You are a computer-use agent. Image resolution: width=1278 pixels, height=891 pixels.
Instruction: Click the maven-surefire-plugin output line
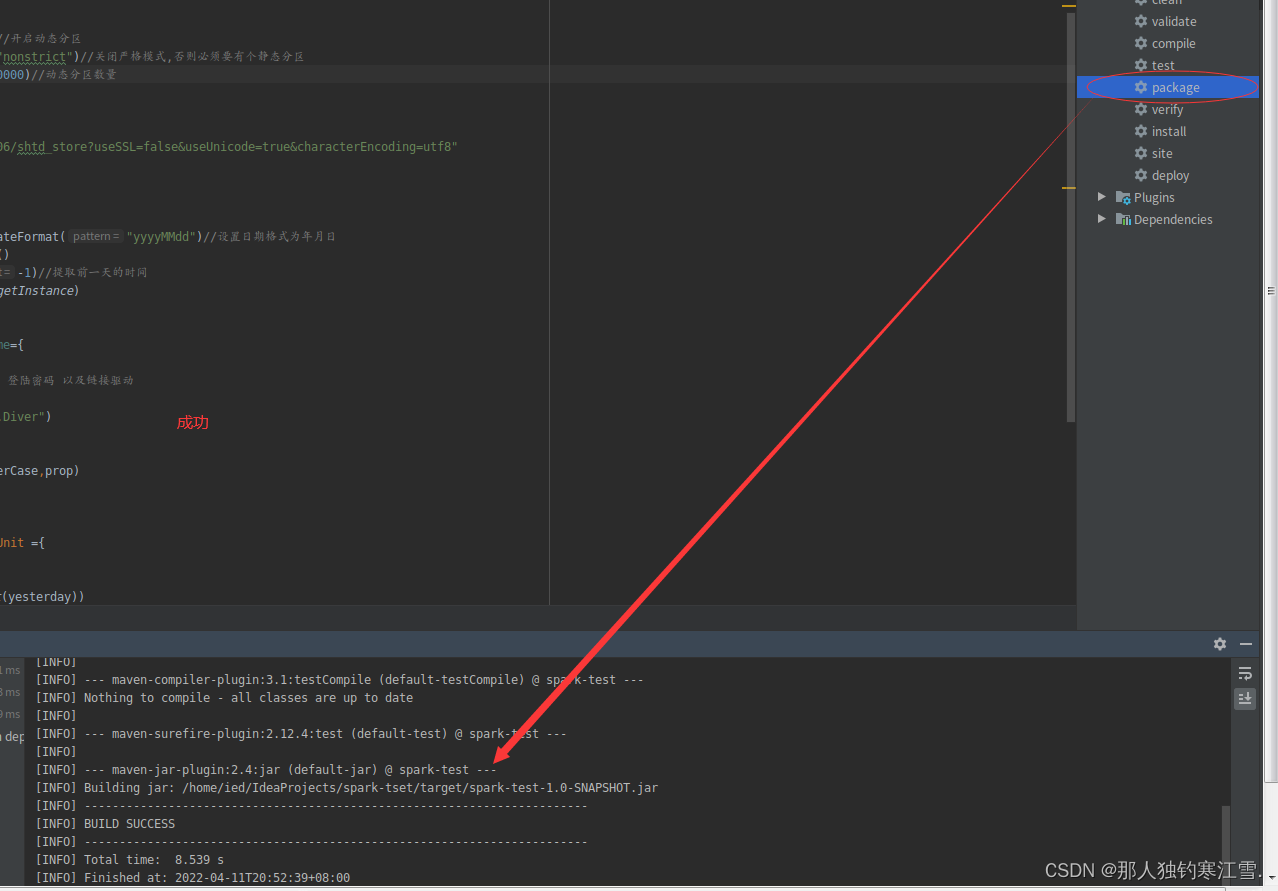(x=301, y=734)
